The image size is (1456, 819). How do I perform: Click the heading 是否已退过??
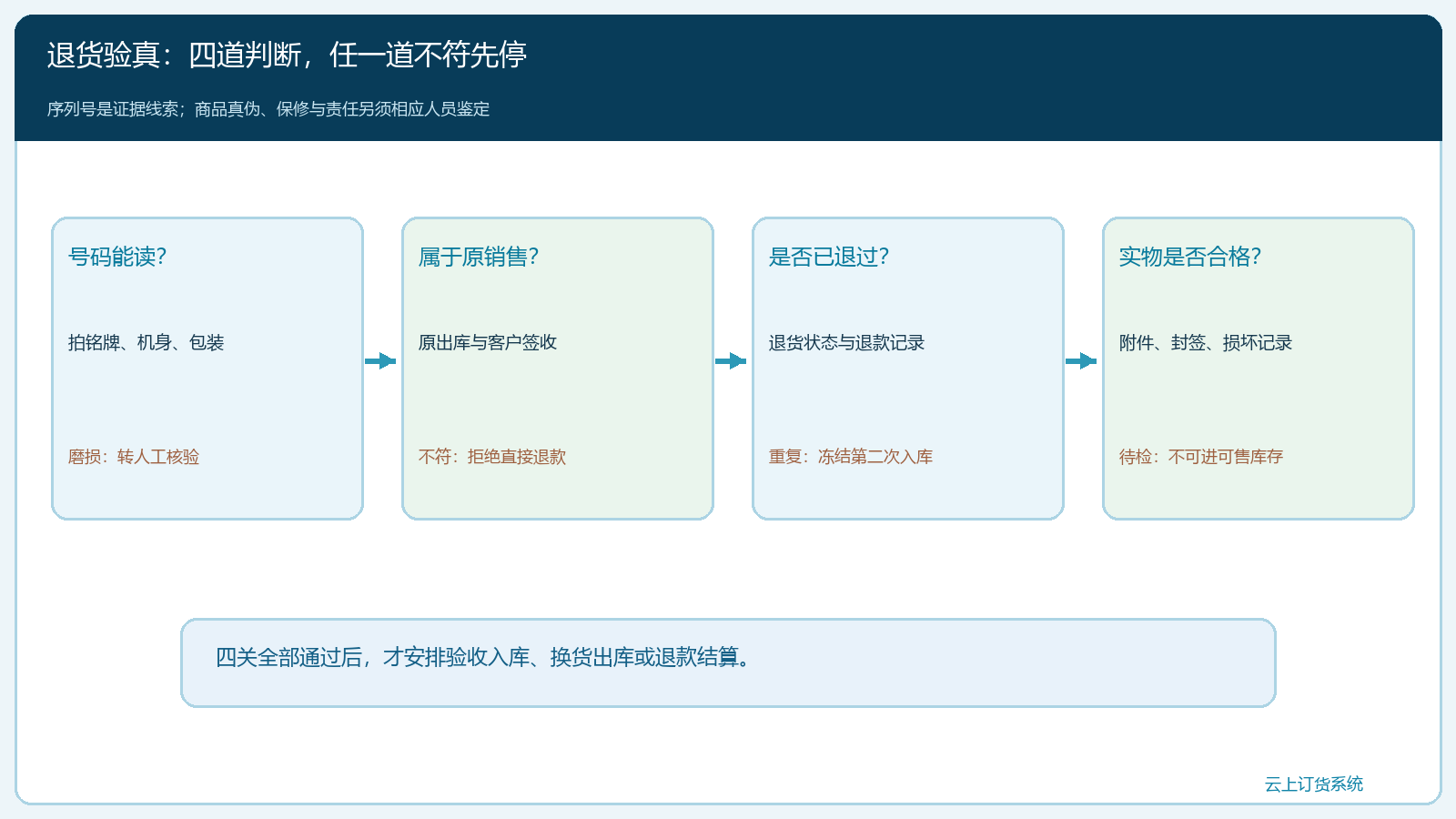click(829, 257)
